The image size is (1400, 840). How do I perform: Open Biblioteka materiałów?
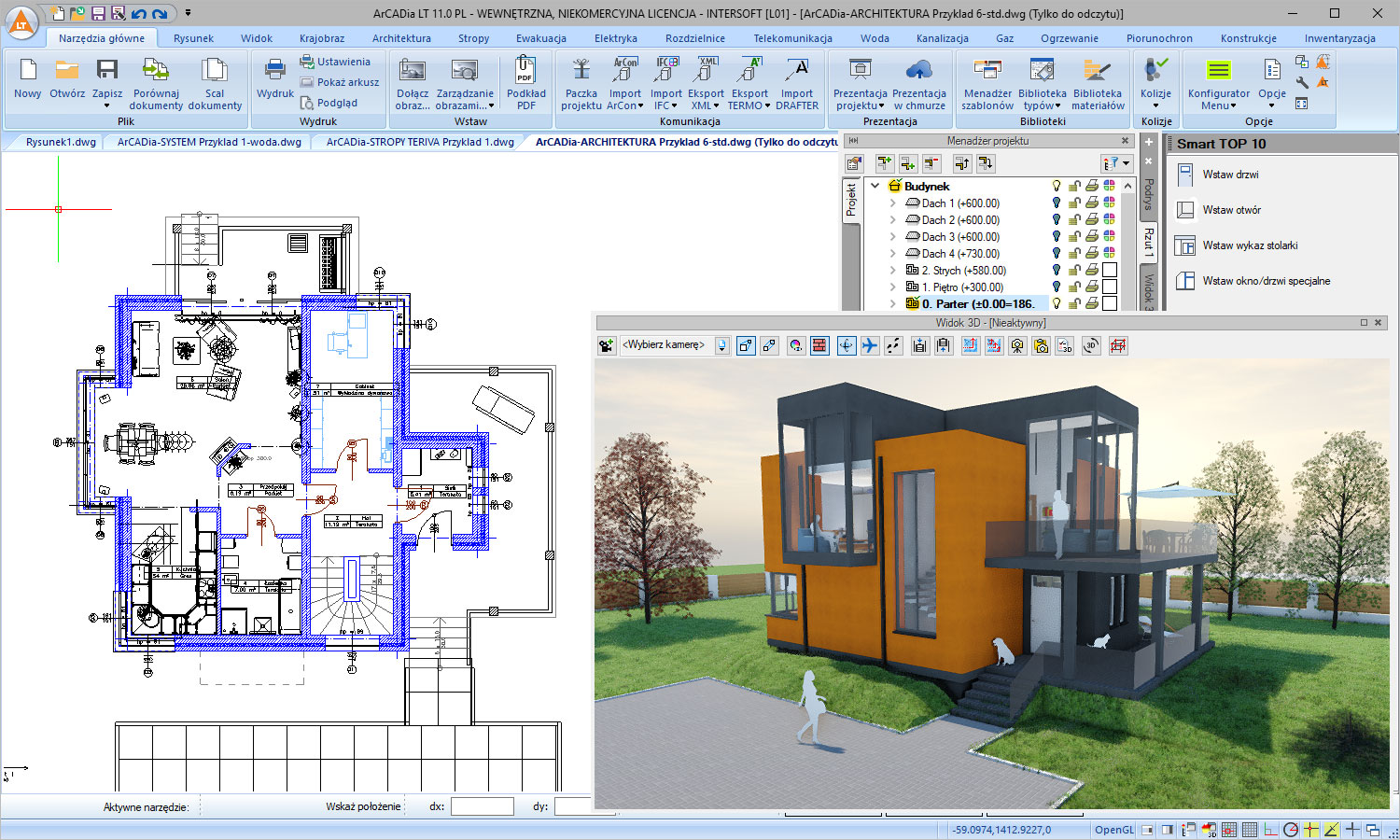pyautogui.click(x=1097, y=71)
